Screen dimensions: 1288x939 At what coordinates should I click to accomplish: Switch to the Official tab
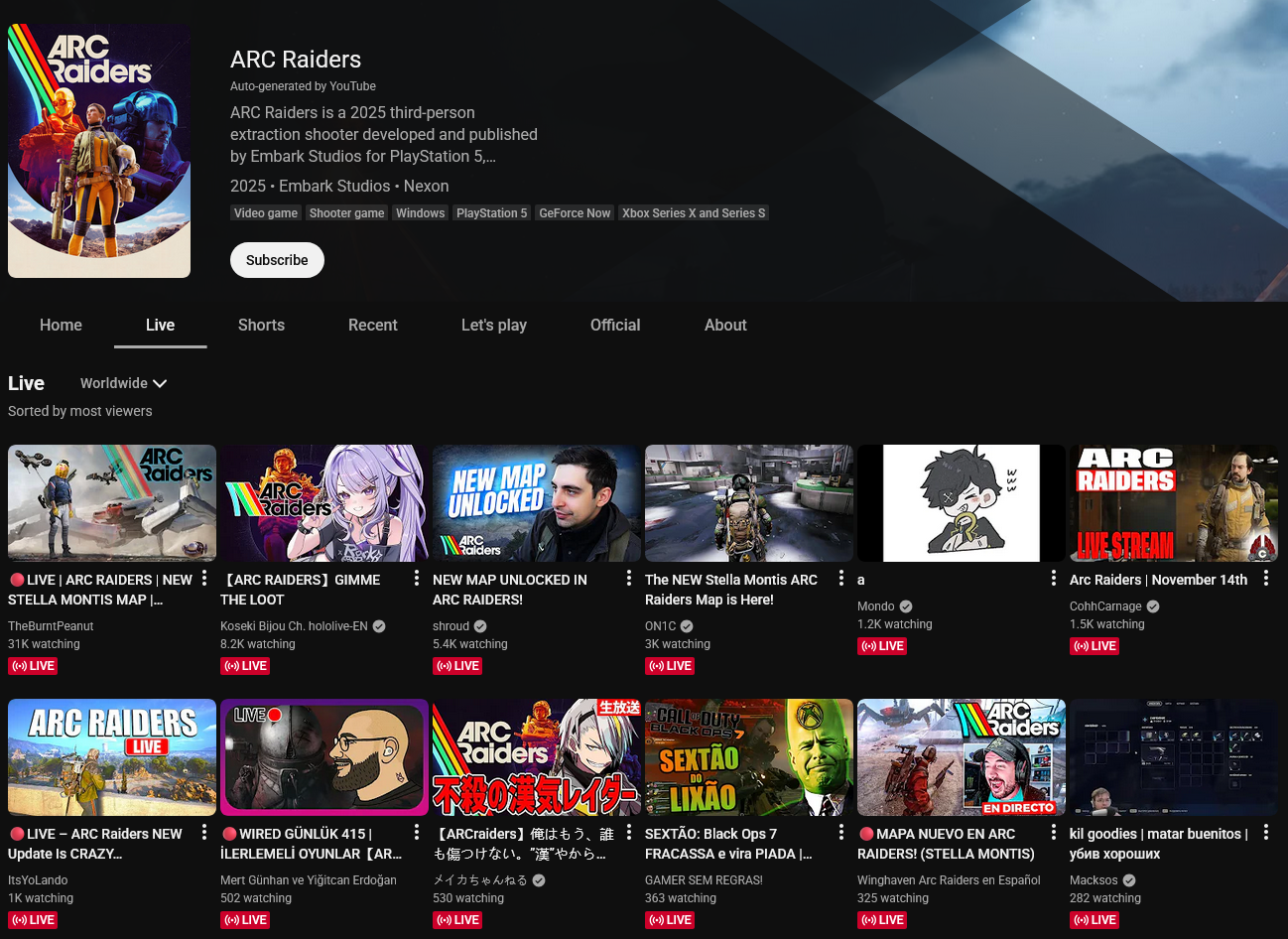tap(615, 325)
